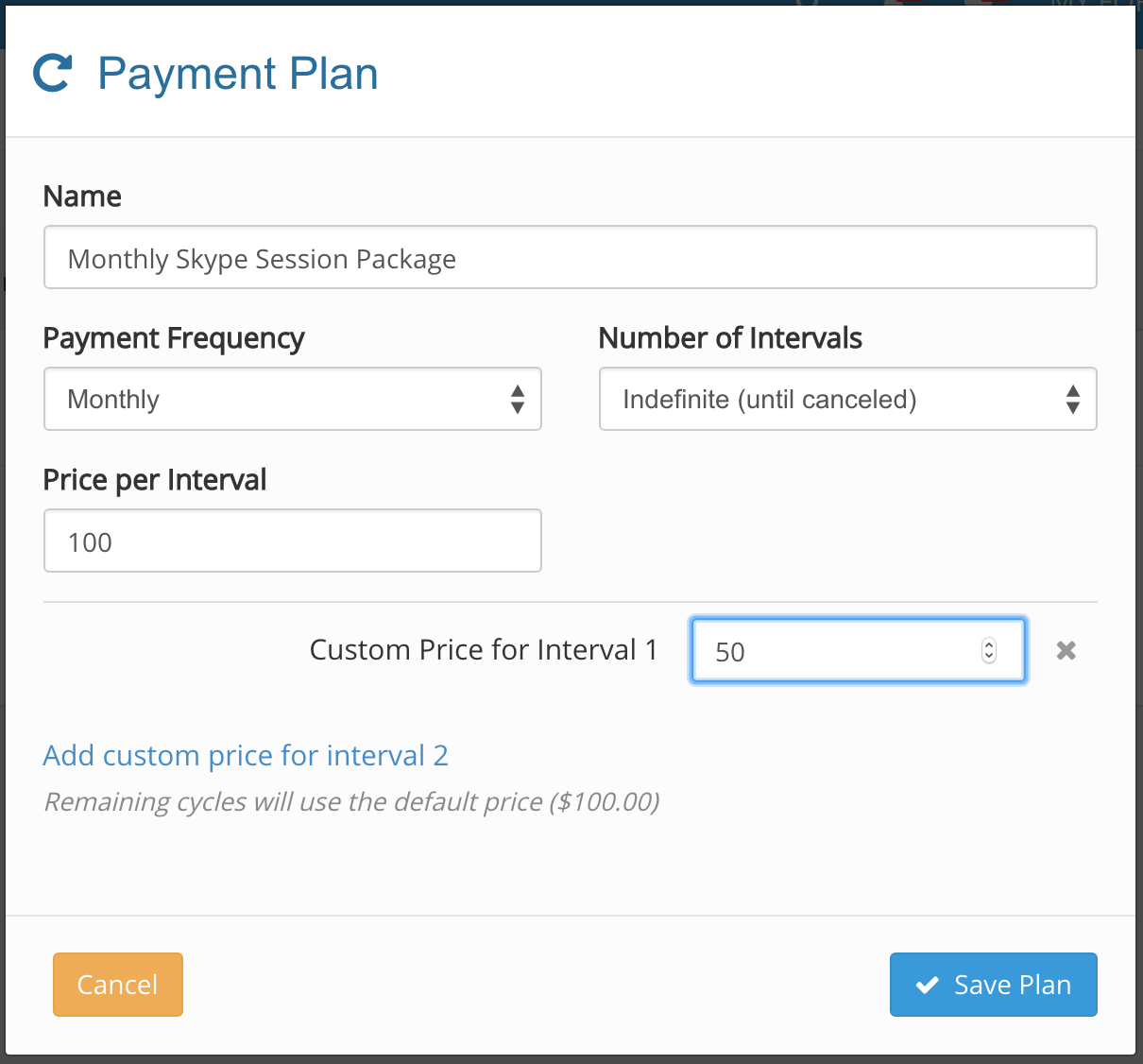Focus the Name field with Monthly Skype Session Package

coord(570,257)
